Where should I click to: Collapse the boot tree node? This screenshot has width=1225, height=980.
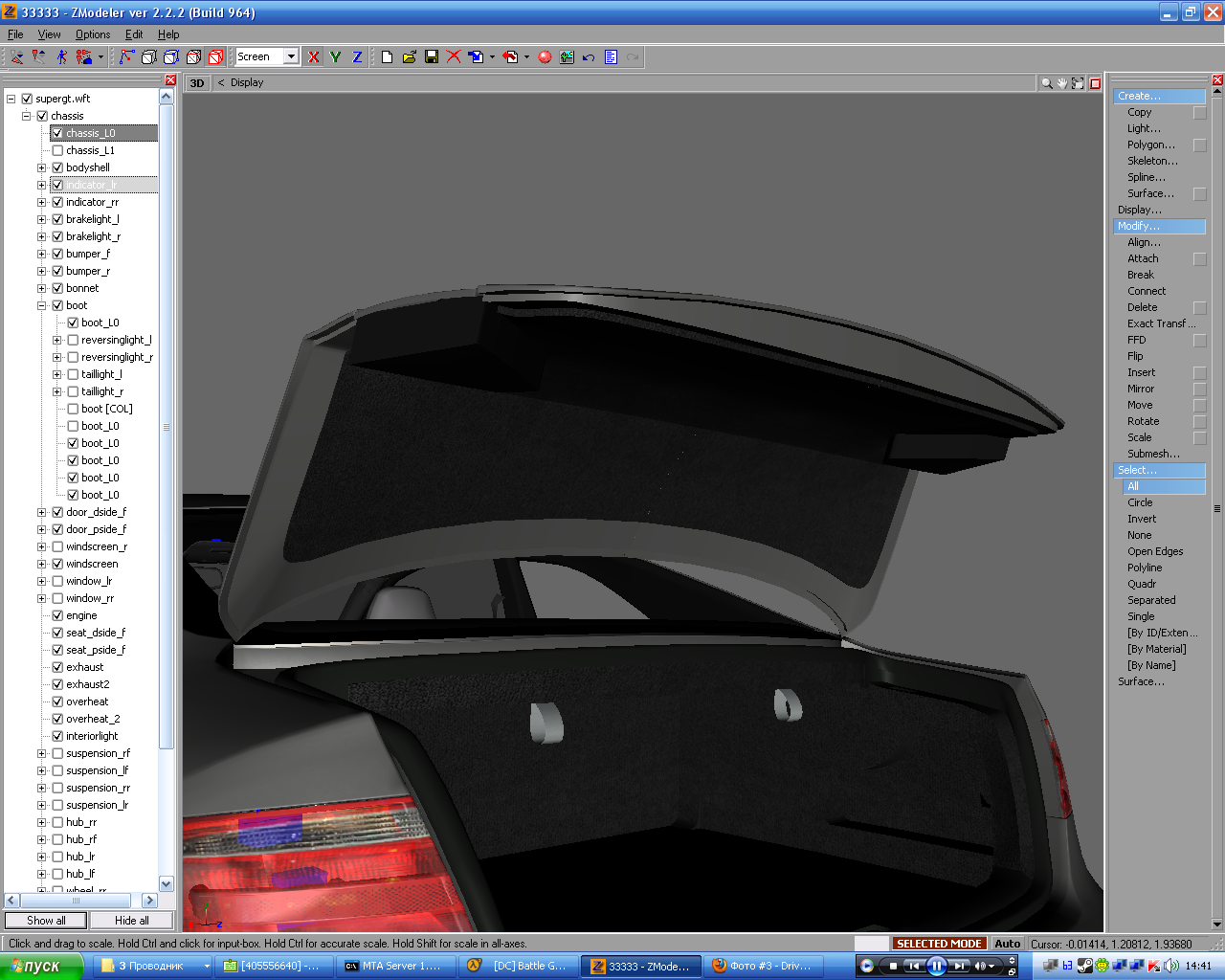(42, 305)
